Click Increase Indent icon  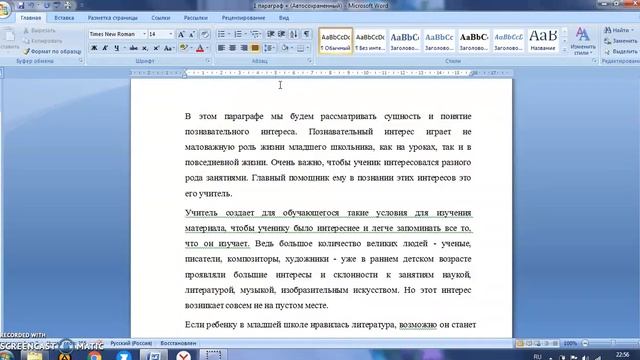pyautogui.click(x=282, y=34)
